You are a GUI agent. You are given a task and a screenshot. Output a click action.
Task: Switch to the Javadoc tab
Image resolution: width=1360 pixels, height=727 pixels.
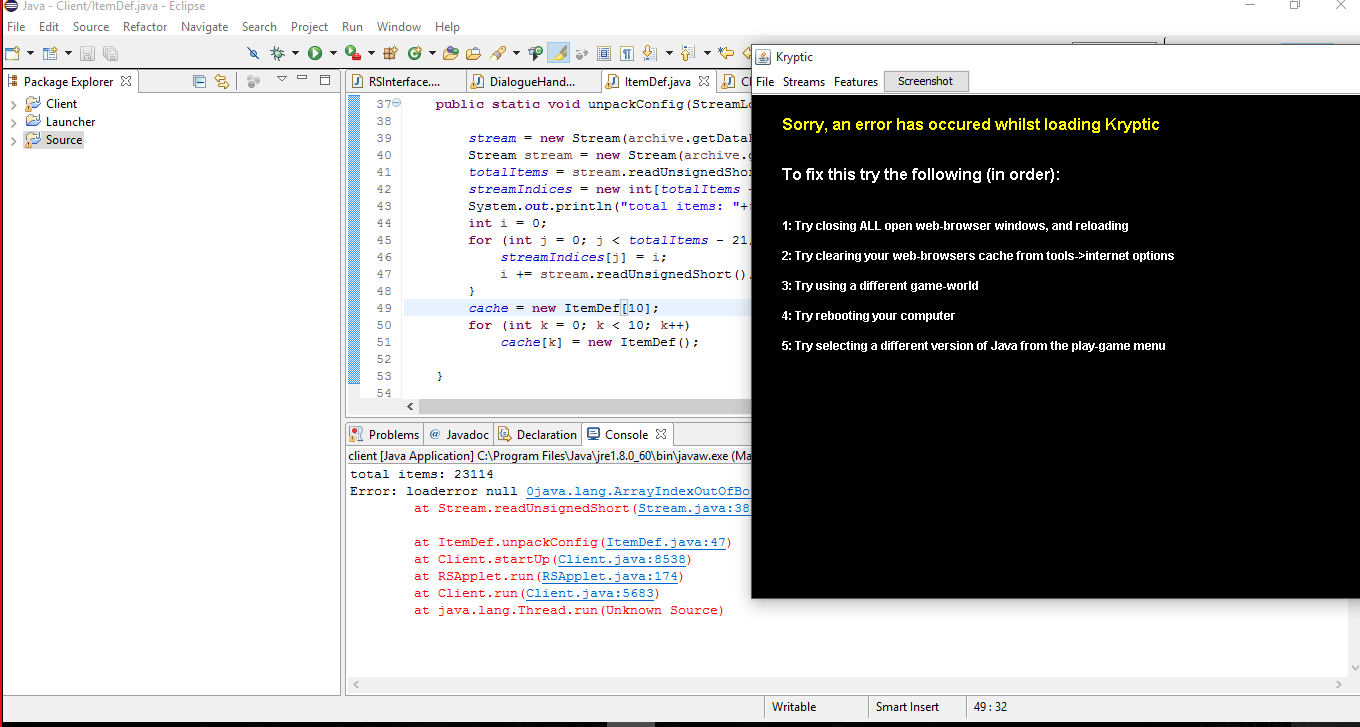click(459, 434)
